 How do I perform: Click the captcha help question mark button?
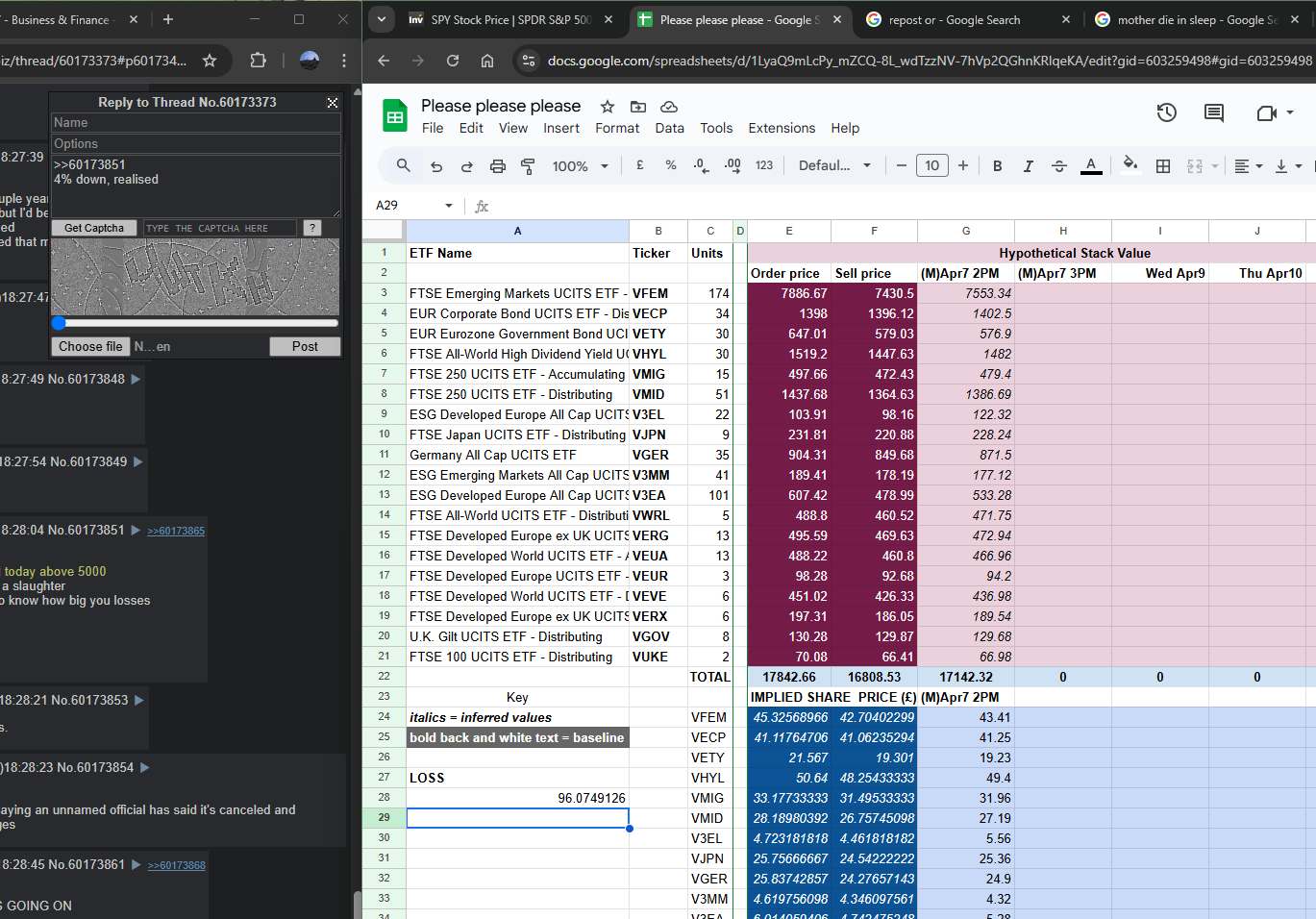click(x=311, y=228)
